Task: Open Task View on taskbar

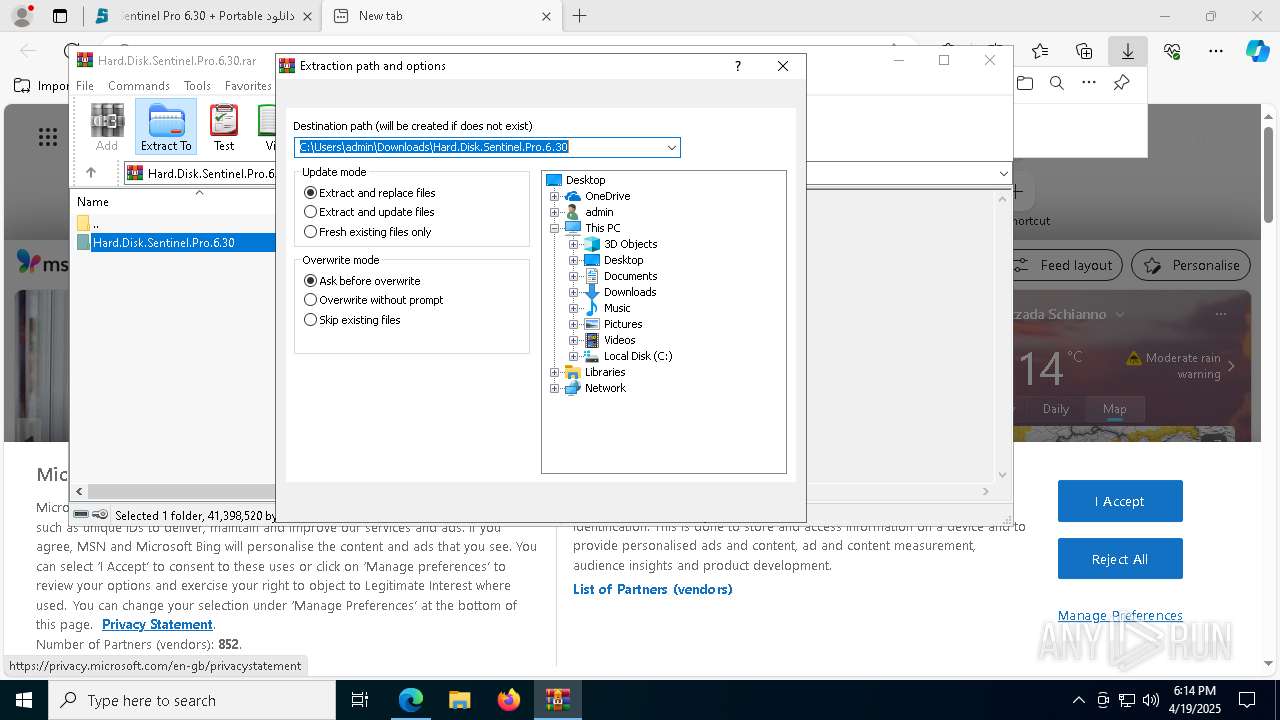Action: pyautogui.click(x=360, y=700)
